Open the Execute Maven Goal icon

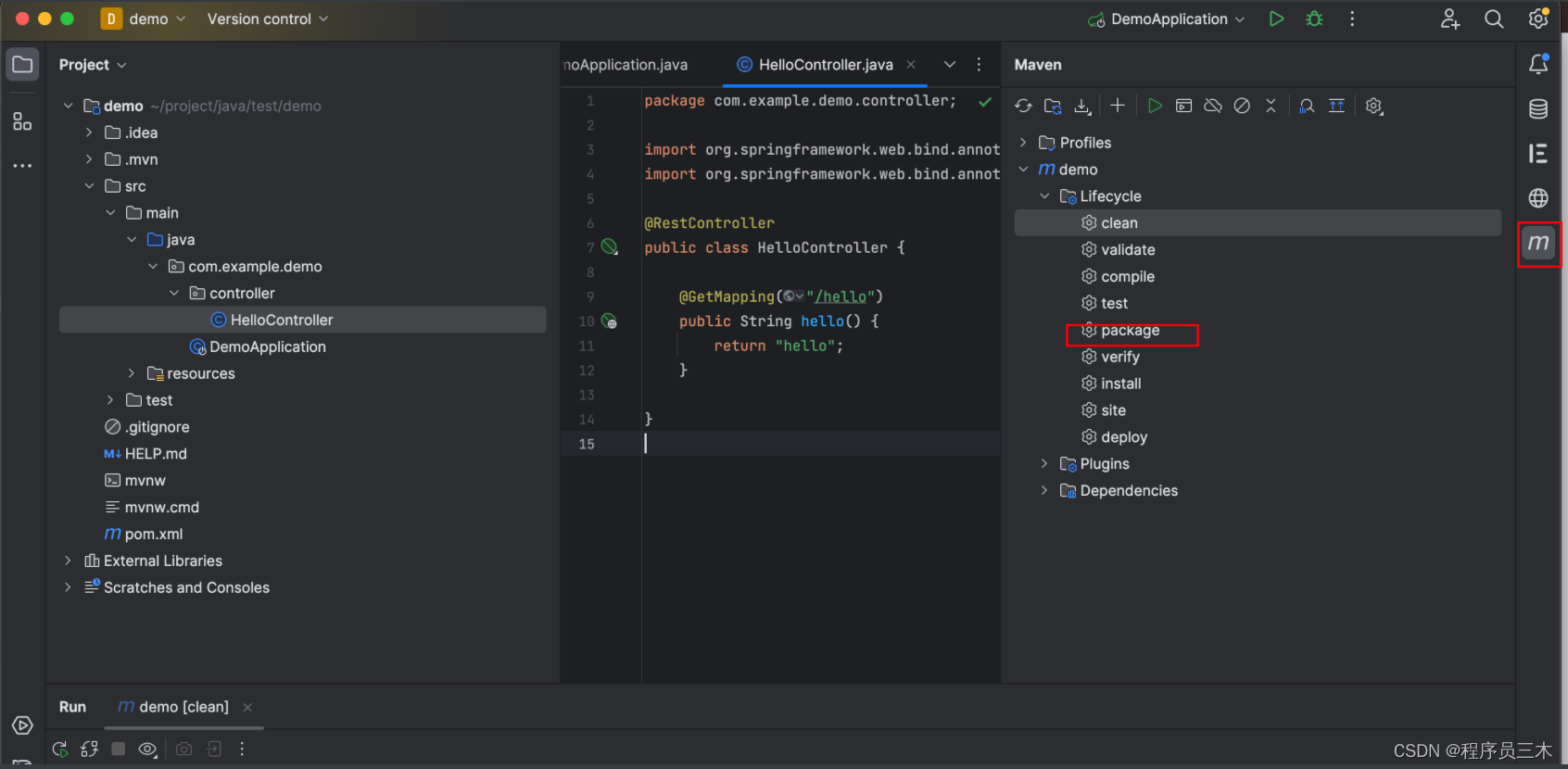1183,106
